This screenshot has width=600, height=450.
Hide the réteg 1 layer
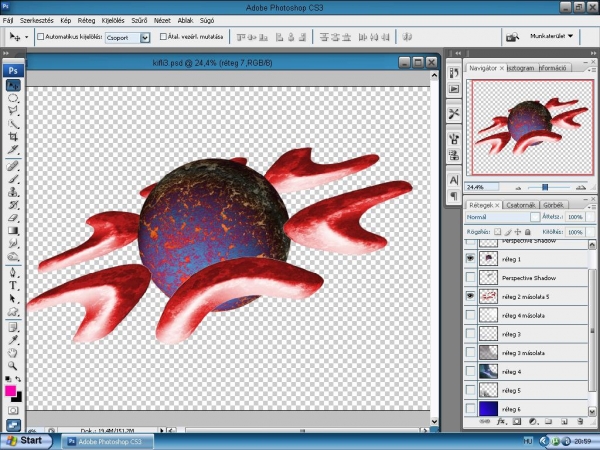(470, 259)
